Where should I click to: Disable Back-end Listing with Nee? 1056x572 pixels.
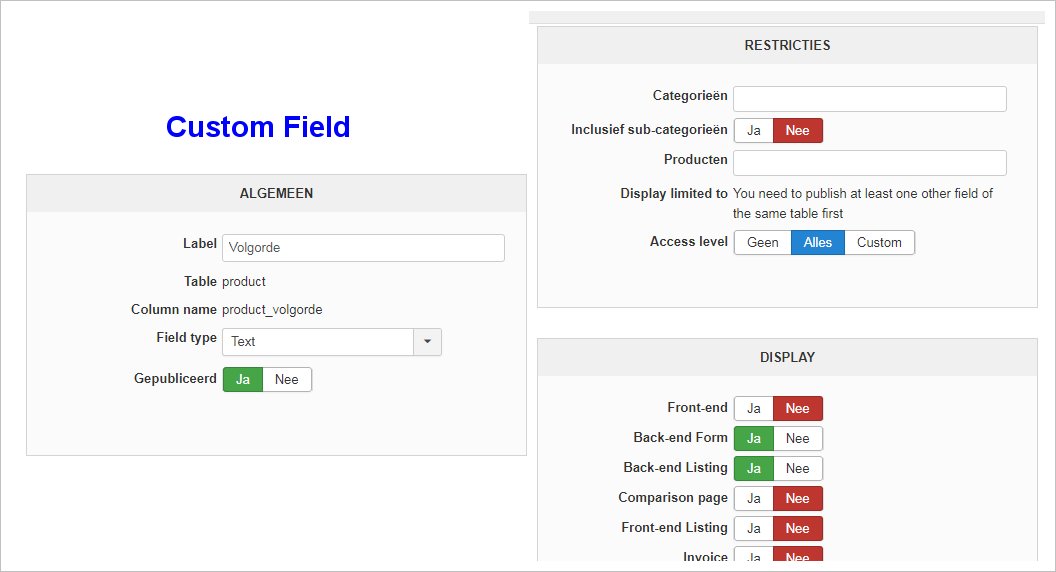(x=798, y=469)
